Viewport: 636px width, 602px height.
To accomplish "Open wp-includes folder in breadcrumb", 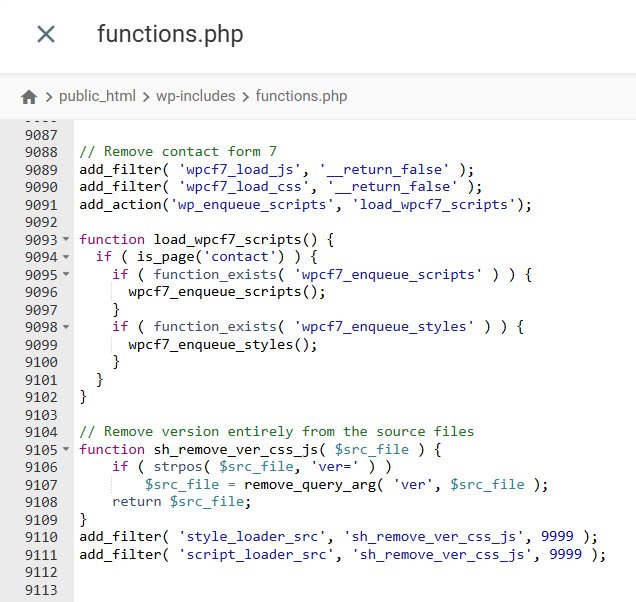I will (196, 97).
